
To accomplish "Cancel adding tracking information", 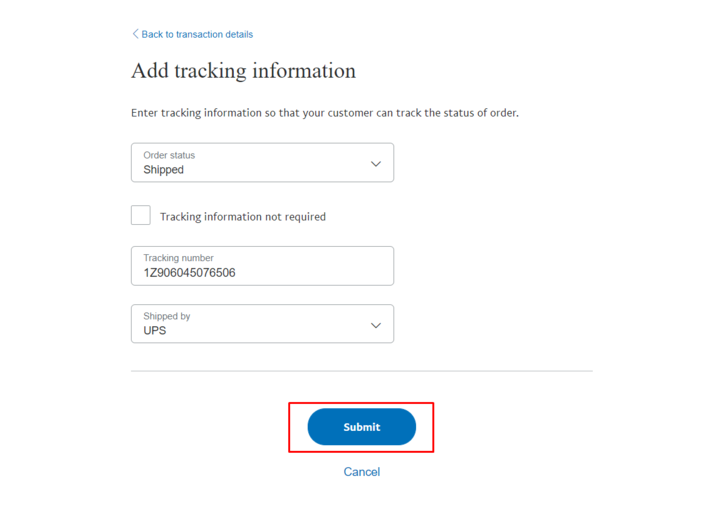I will click(x=361, y=472).
